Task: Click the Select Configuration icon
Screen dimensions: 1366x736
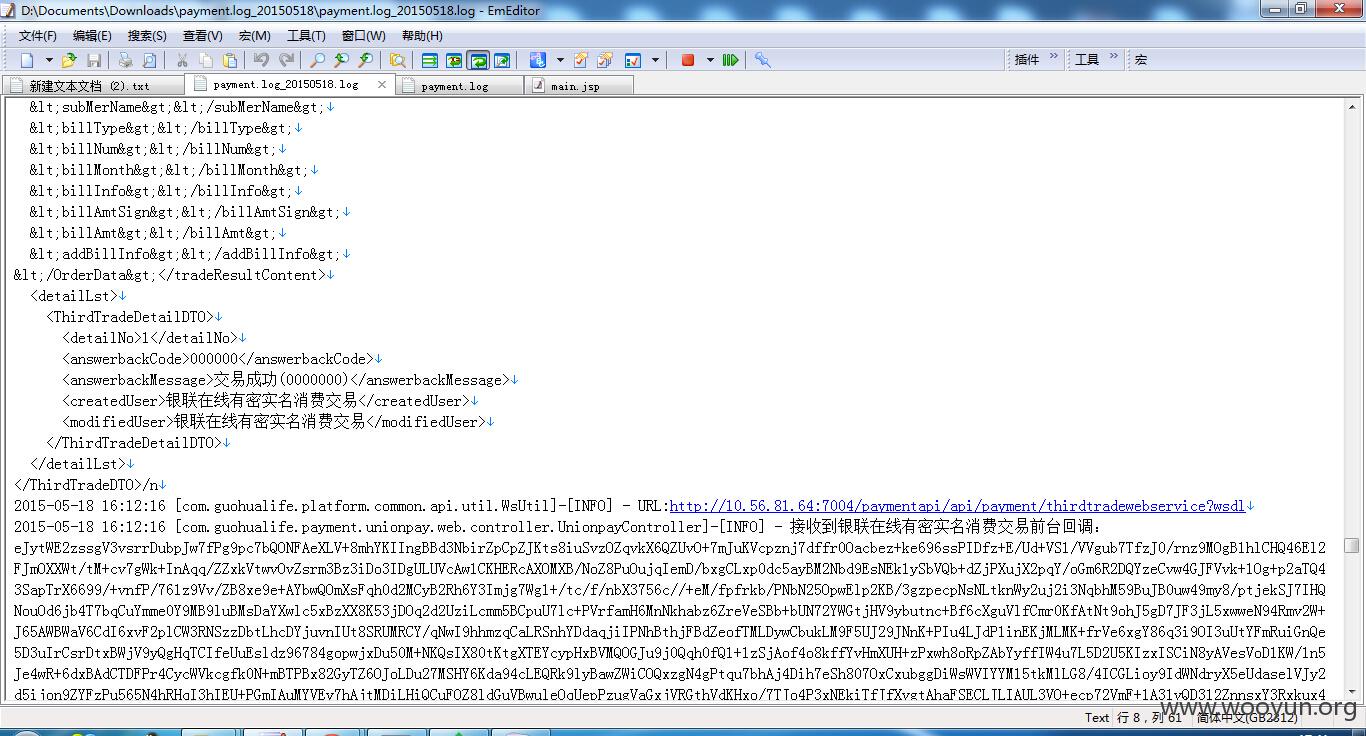Action: click(x=538, y=60)
